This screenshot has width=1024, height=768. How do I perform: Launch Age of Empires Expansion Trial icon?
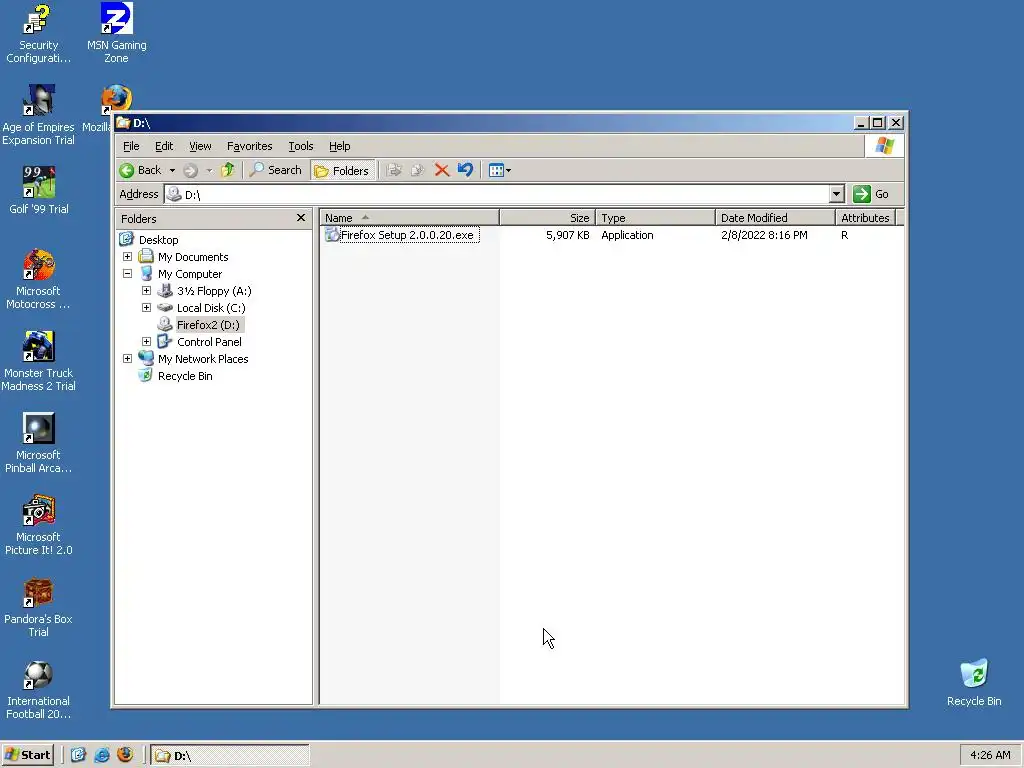click(x=38, y=115)
